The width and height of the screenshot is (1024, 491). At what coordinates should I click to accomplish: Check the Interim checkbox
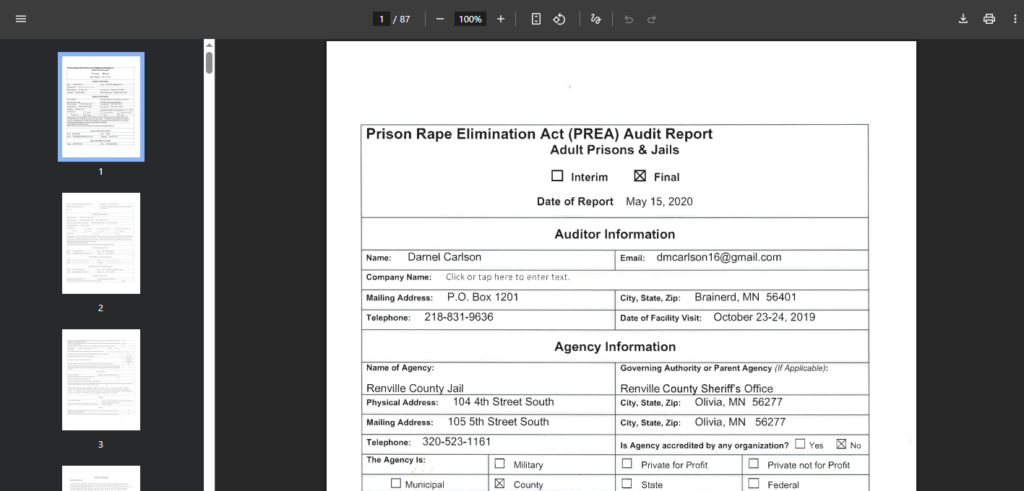click(558, 176)
